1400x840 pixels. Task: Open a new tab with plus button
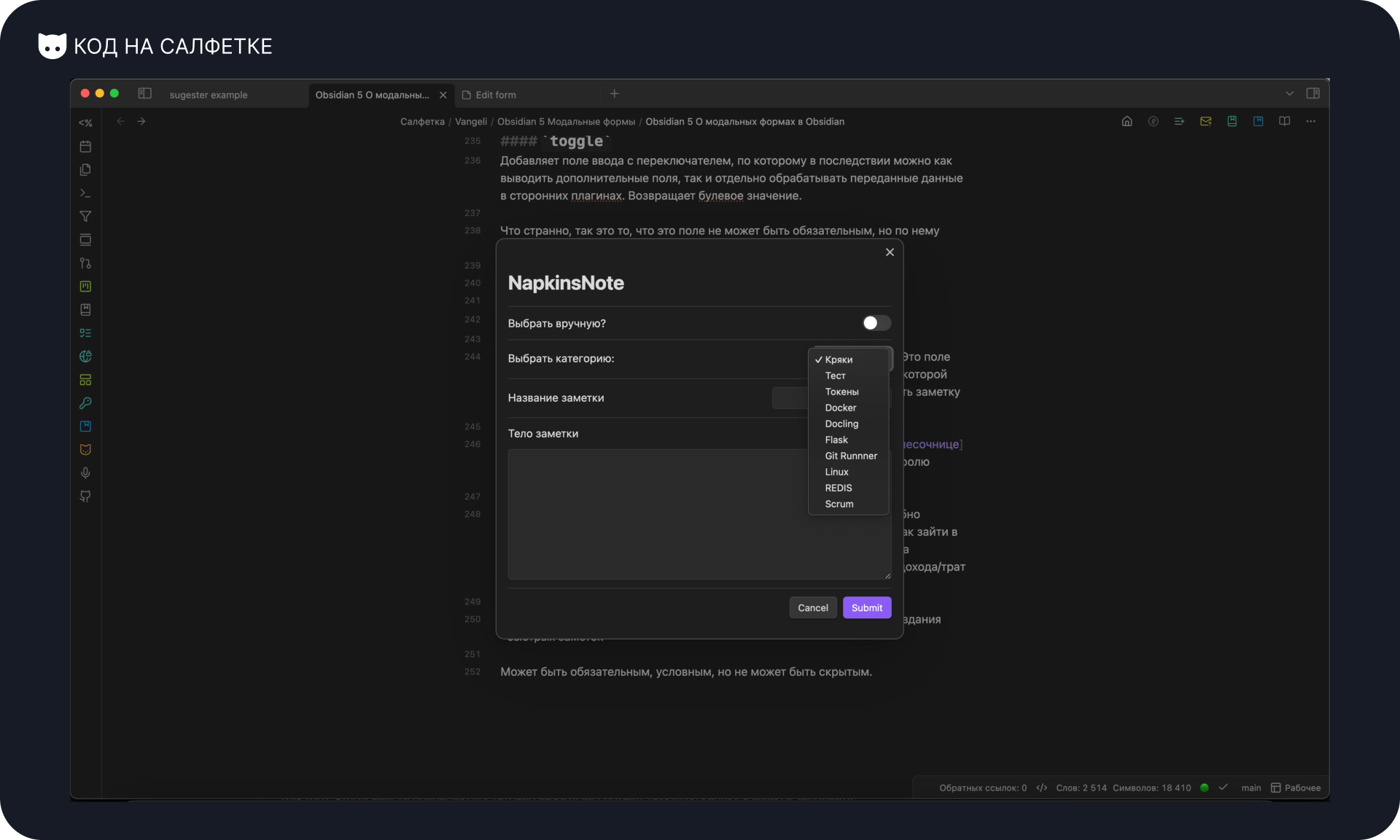click(615, 93)
